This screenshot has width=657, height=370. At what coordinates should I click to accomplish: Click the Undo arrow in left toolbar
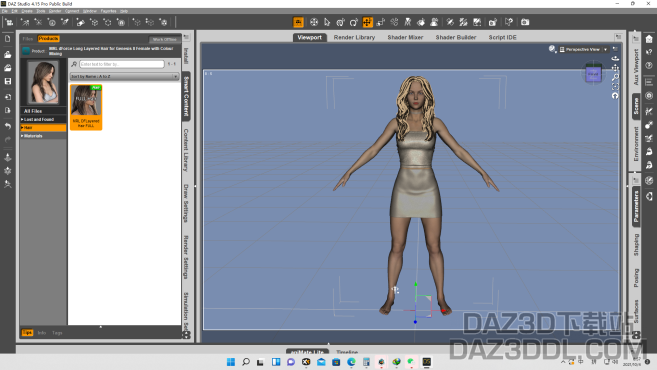click(8, 126)
